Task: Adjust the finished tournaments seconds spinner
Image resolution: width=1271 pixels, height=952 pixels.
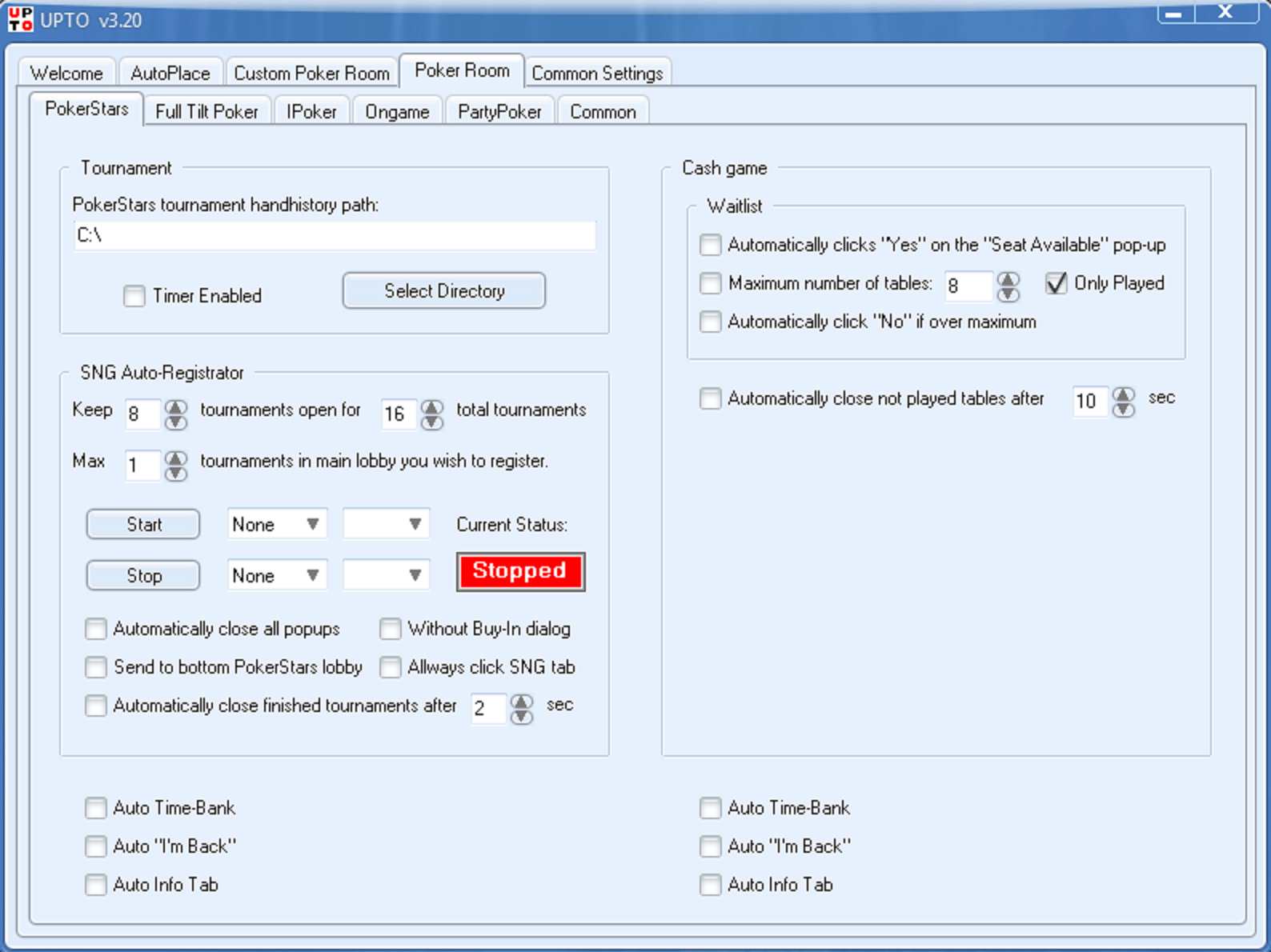Action: coord(522,709)
